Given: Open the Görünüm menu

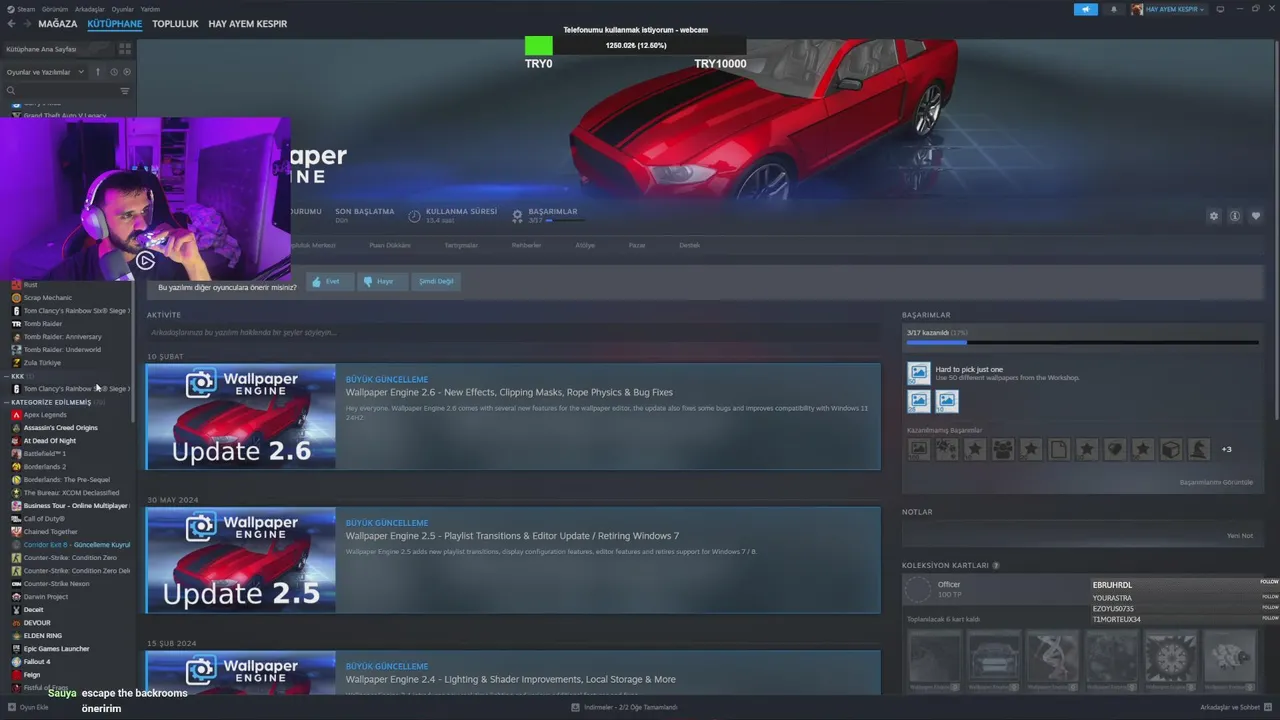Looking at the screenshot, I should [x=55, y=9].
